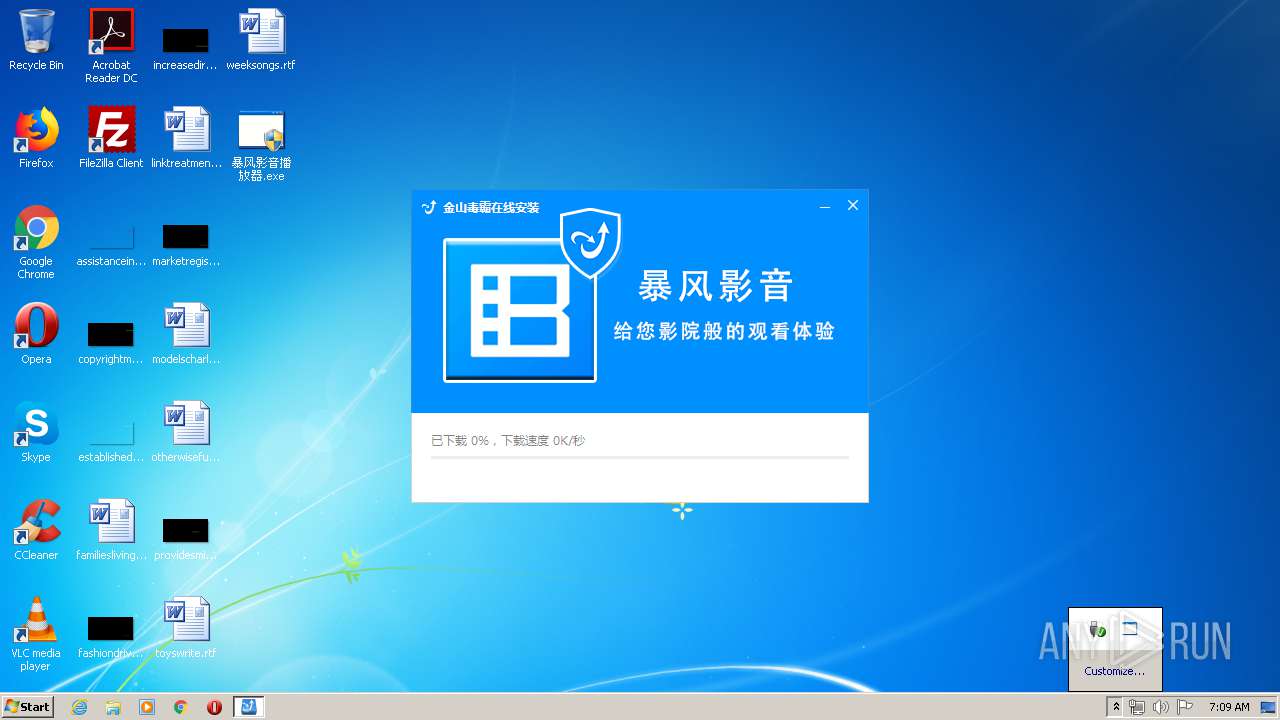This screenshot has height=720, width=1280.
Task: Click the window icon in tray popup
Action: click(x=1131, y=629)
